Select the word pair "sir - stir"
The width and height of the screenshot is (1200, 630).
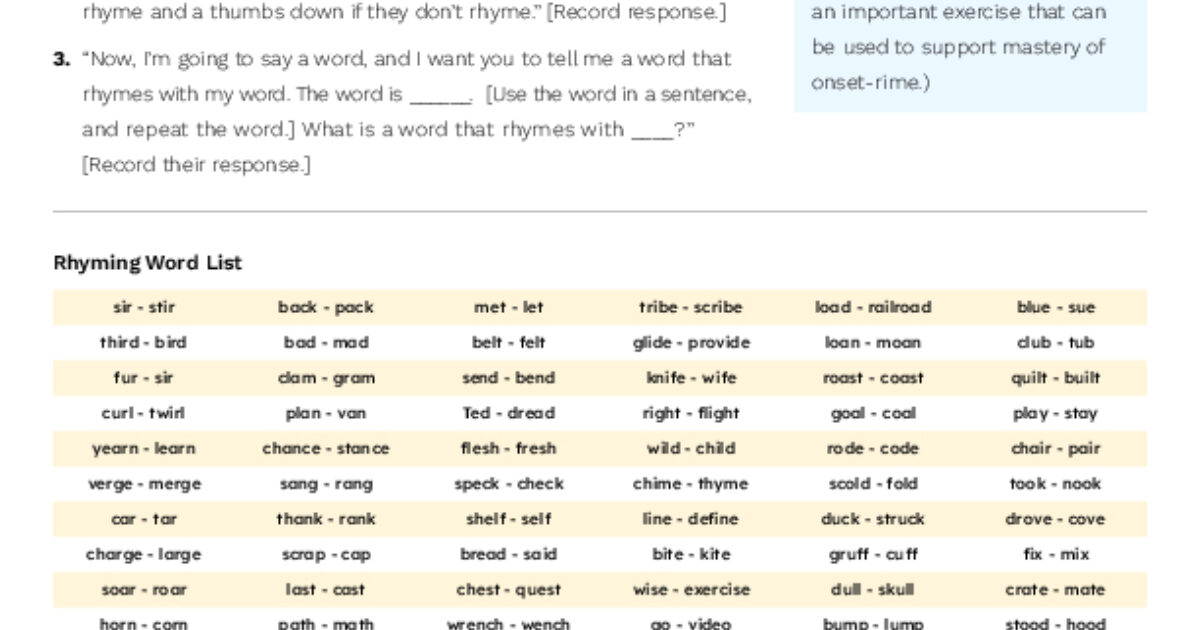click(x=142, y=307)
